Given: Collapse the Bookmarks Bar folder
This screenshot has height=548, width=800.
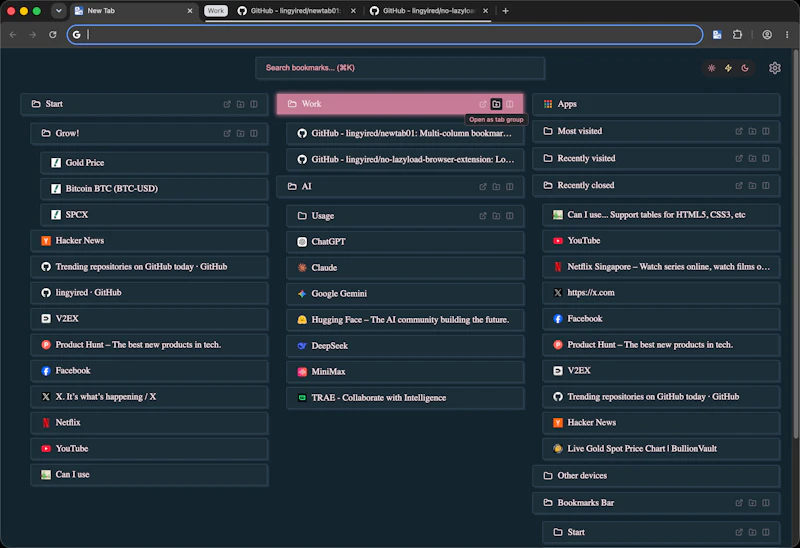Looking at the screenshot, I should point(656,503).
